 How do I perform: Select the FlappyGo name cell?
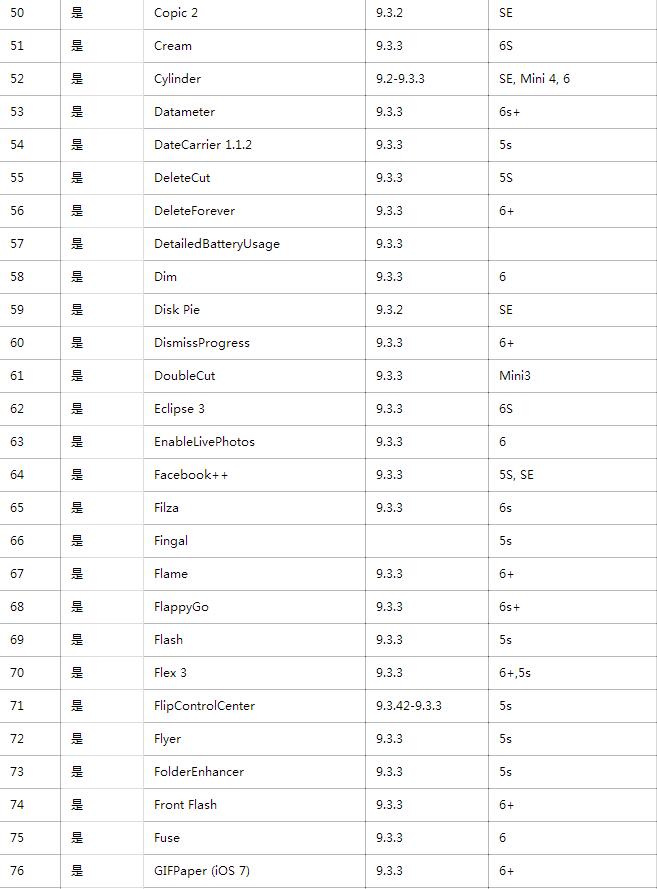pyautogui.click(x=181, y=607)
